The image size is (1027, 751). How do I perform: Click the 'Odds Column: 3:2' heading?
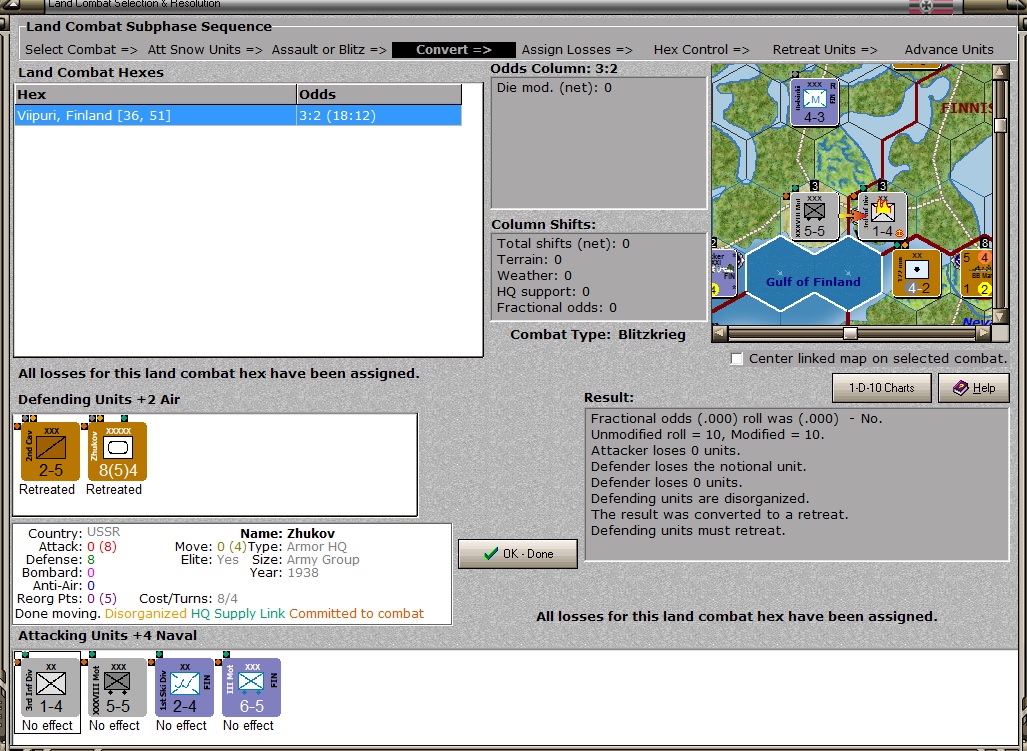click(554, 69)
